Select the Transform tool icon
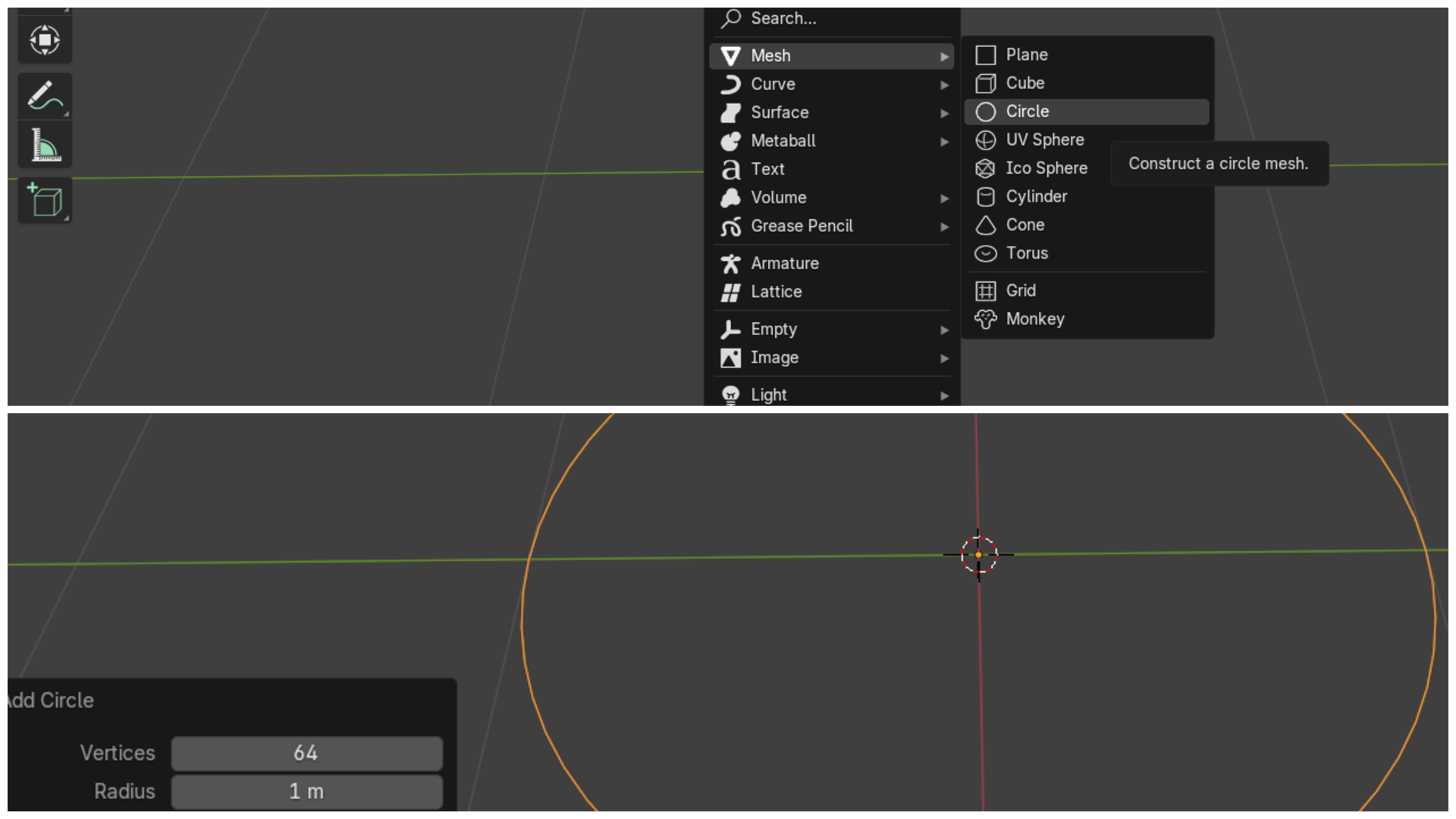 pyautogui.click(x=45, y=40)
